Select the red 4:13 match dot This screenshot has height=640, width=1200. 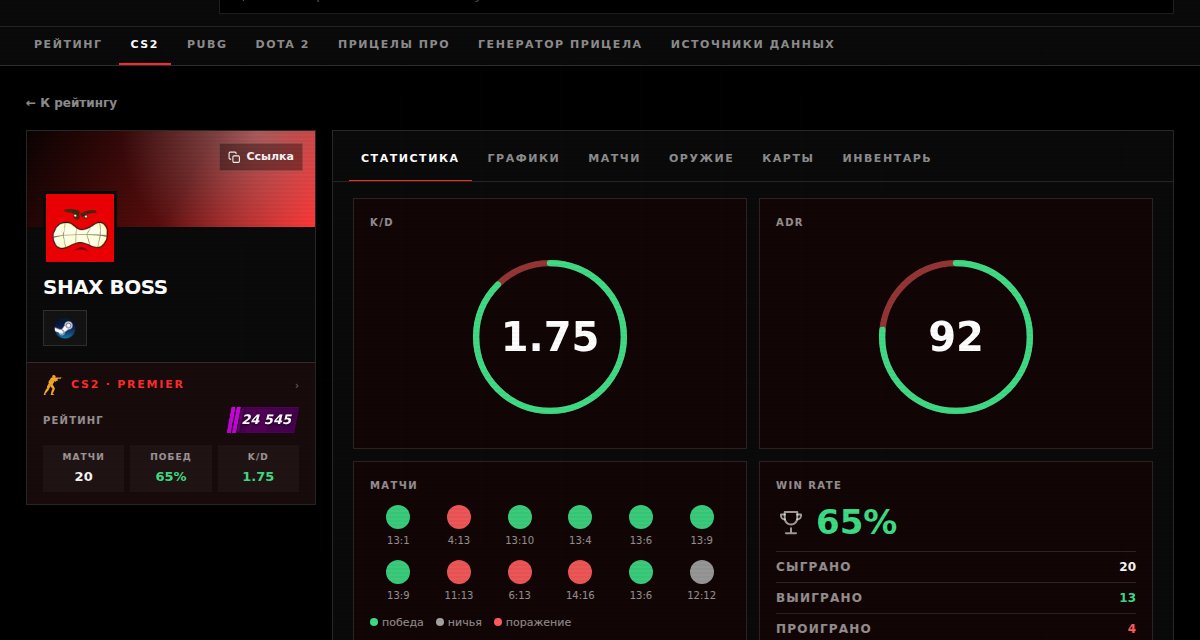459,517
